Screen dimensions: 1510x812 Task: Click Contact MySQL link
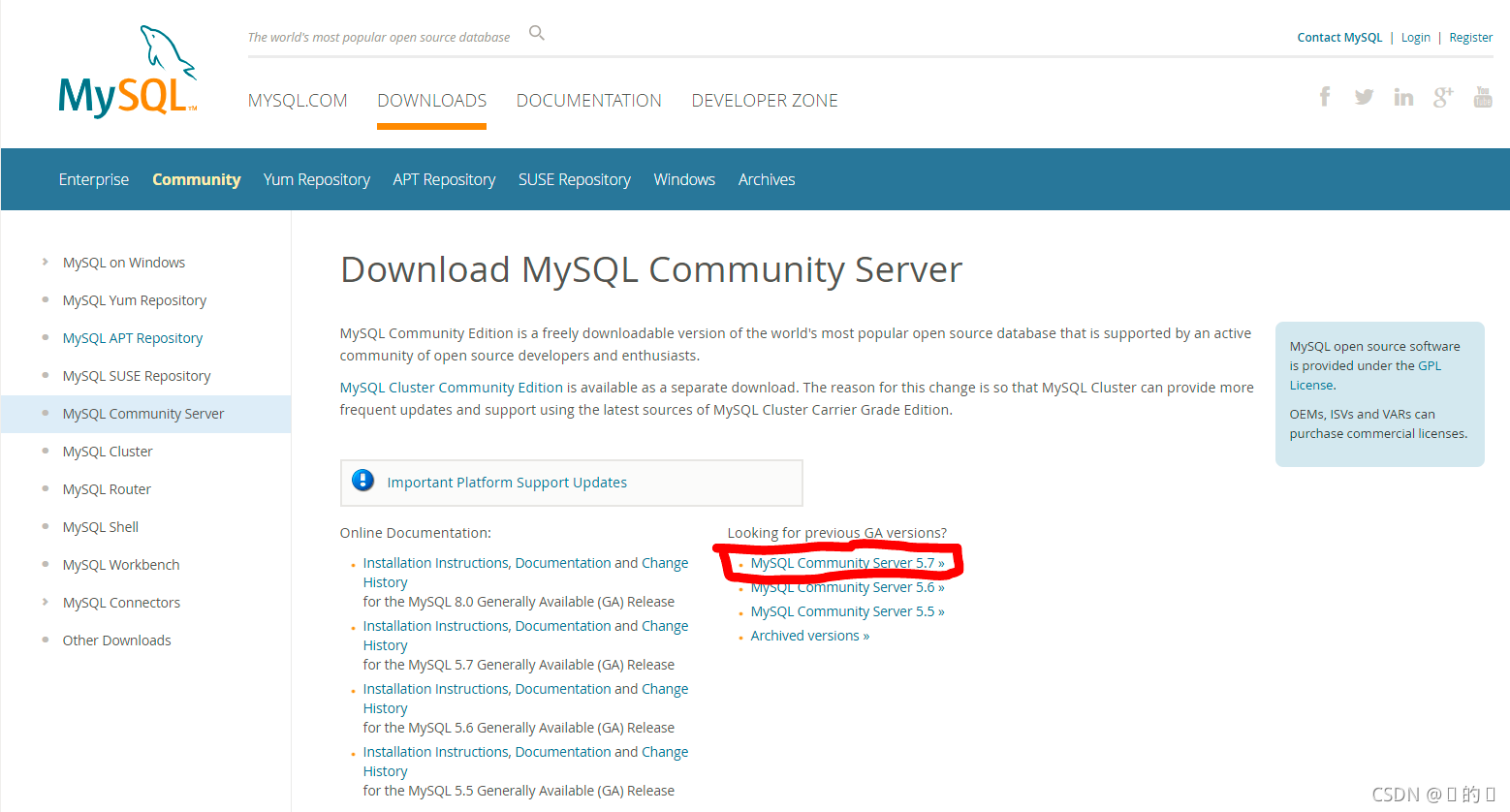(x=1340, y=38)
